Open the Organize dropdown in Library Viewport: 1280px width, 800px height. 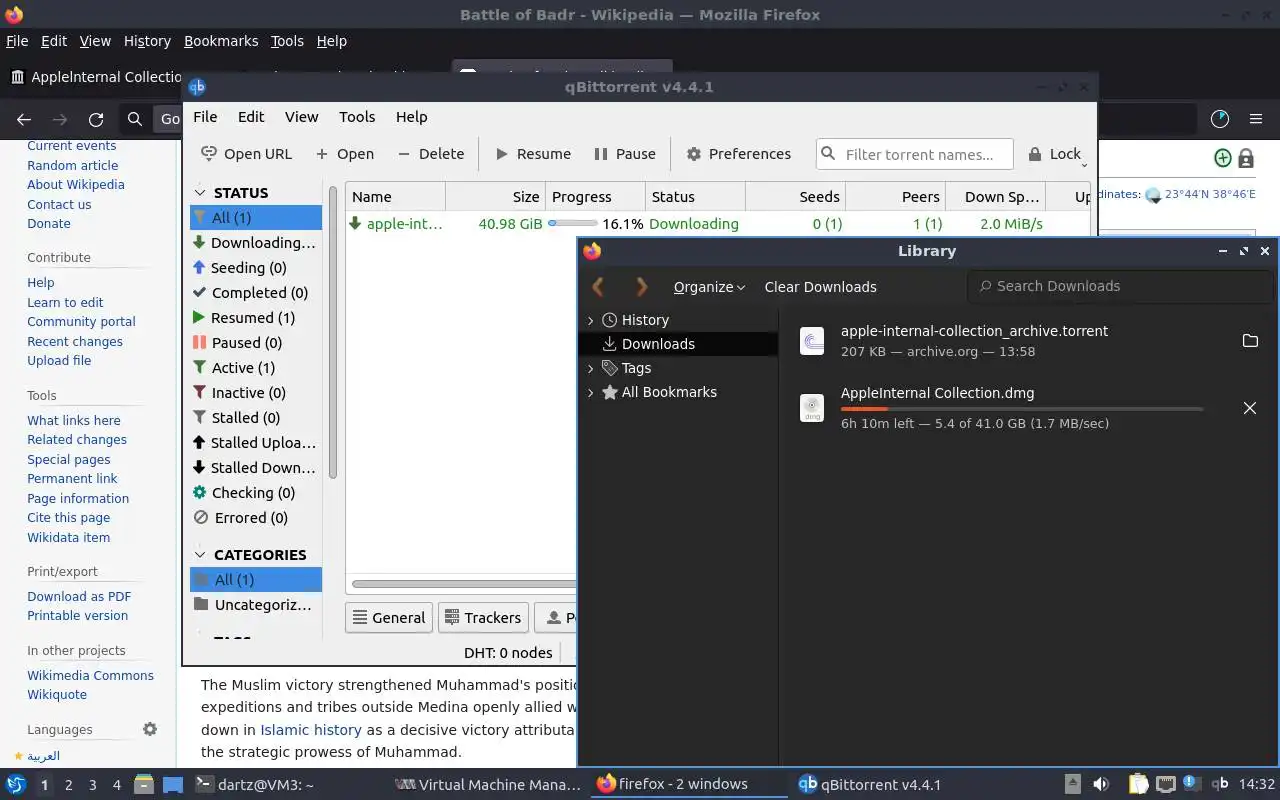tap(709, 287)
